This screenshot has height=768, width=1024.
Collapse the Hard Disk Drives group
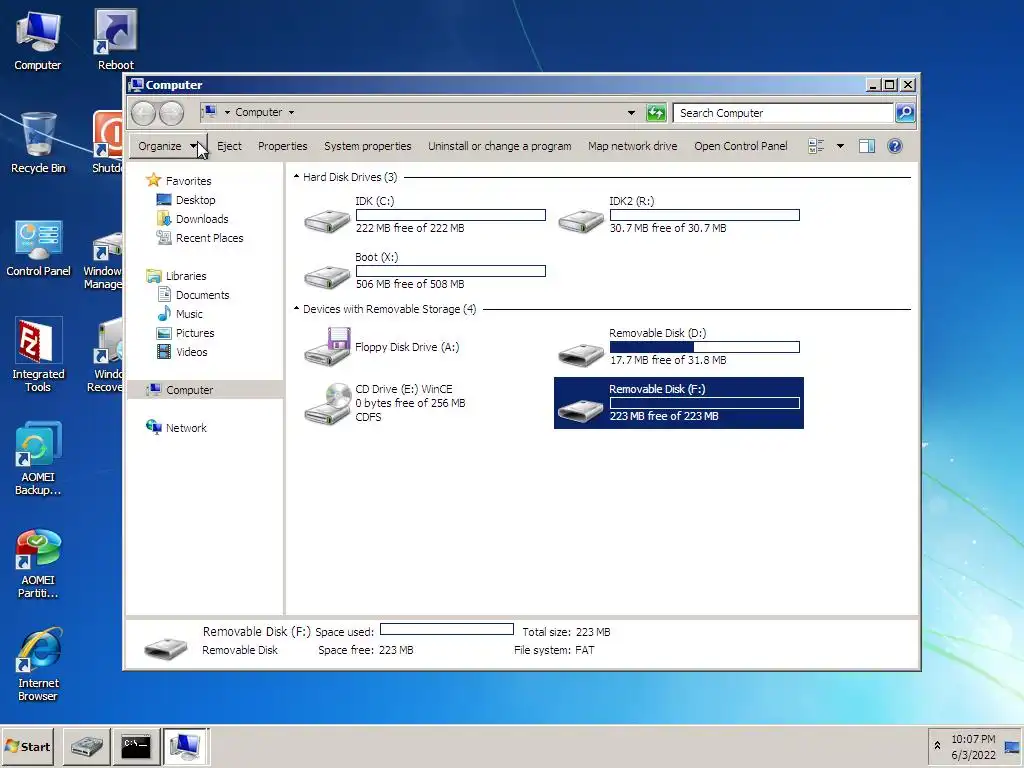click(296, 176)
